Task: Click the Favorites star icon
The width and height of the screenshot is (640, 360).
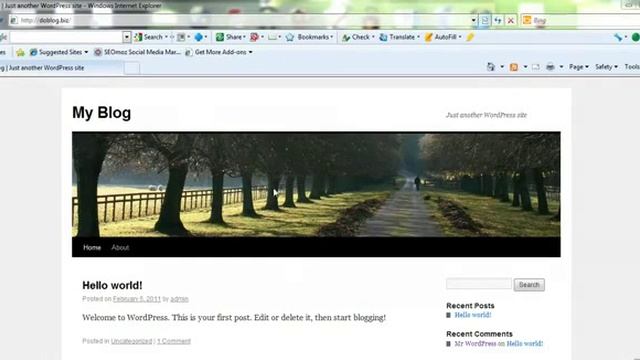Action: tap(20, 52)
